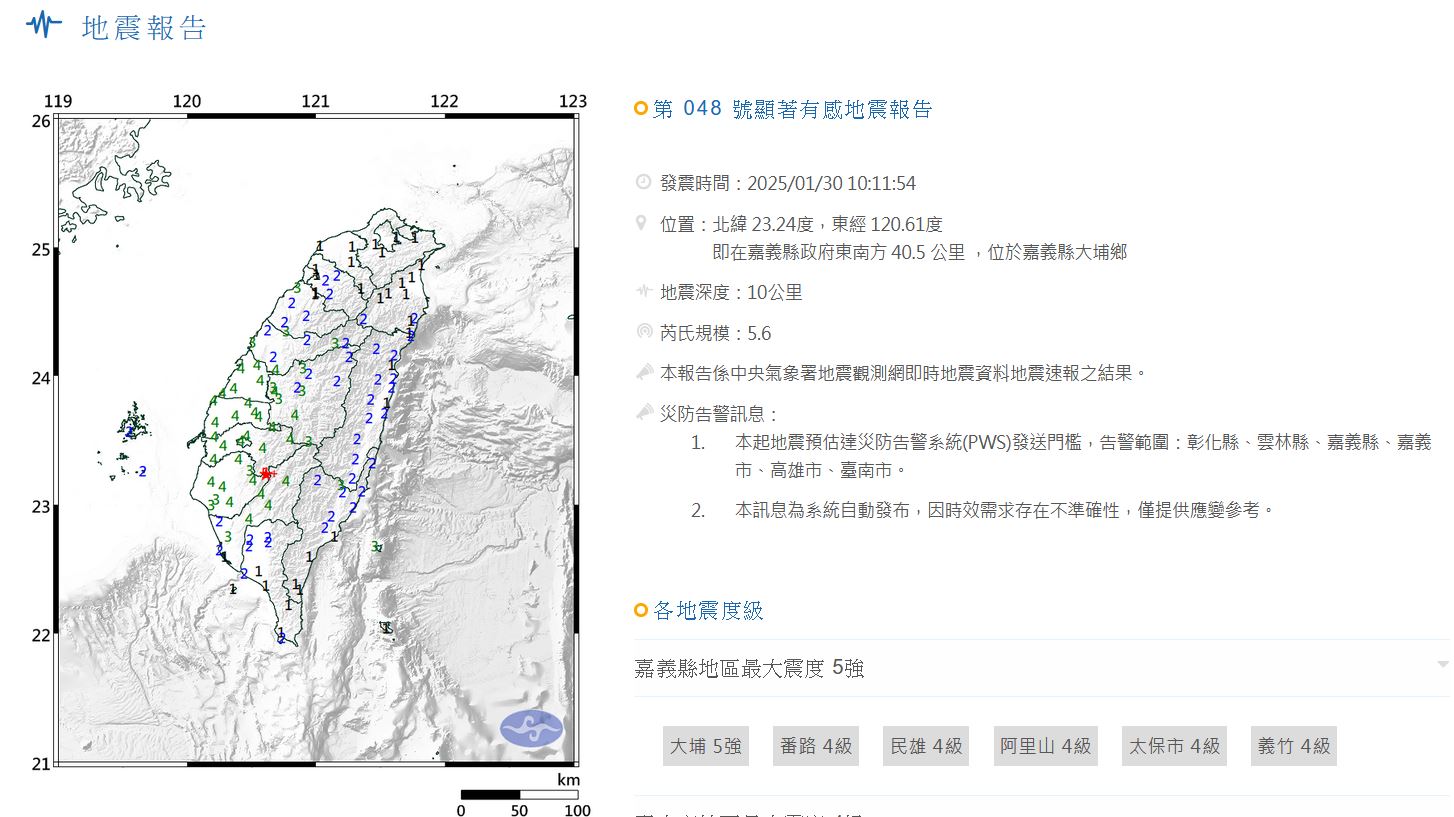Click the clock icon next to 發震時間

[643, 182]
